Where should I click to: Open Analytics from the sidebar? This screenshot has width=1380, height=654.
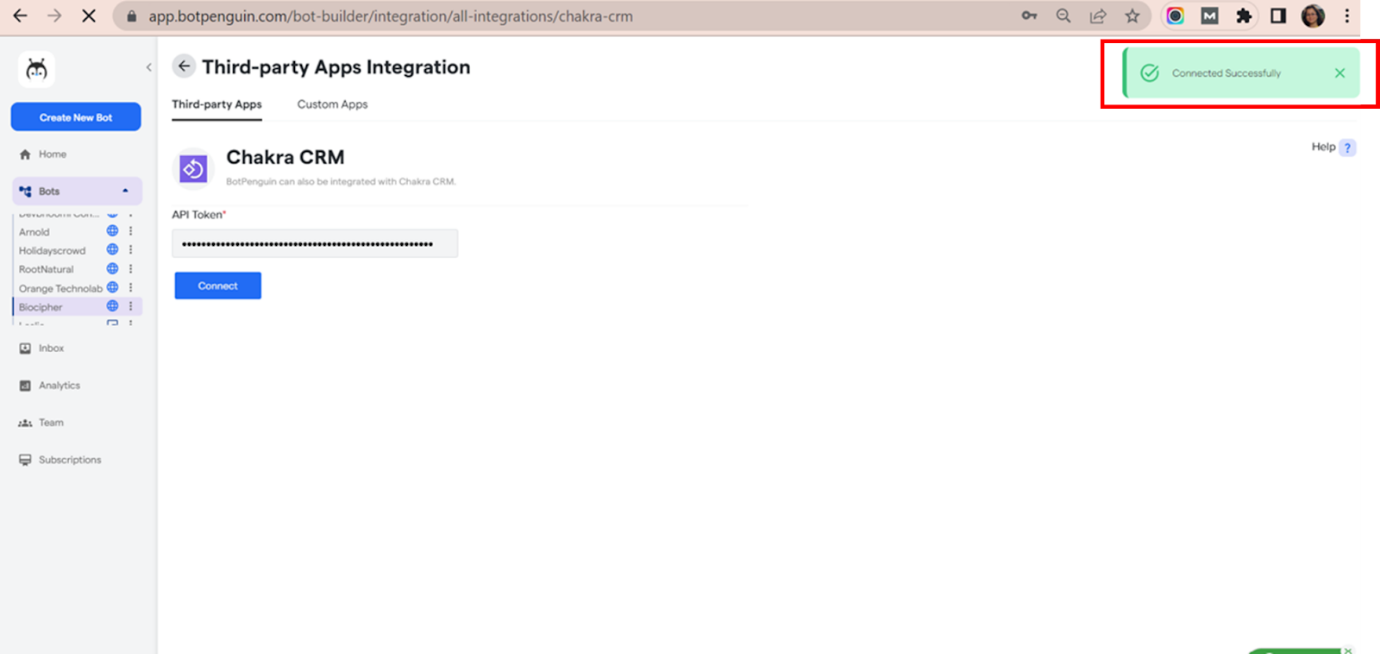click(59, 385)
